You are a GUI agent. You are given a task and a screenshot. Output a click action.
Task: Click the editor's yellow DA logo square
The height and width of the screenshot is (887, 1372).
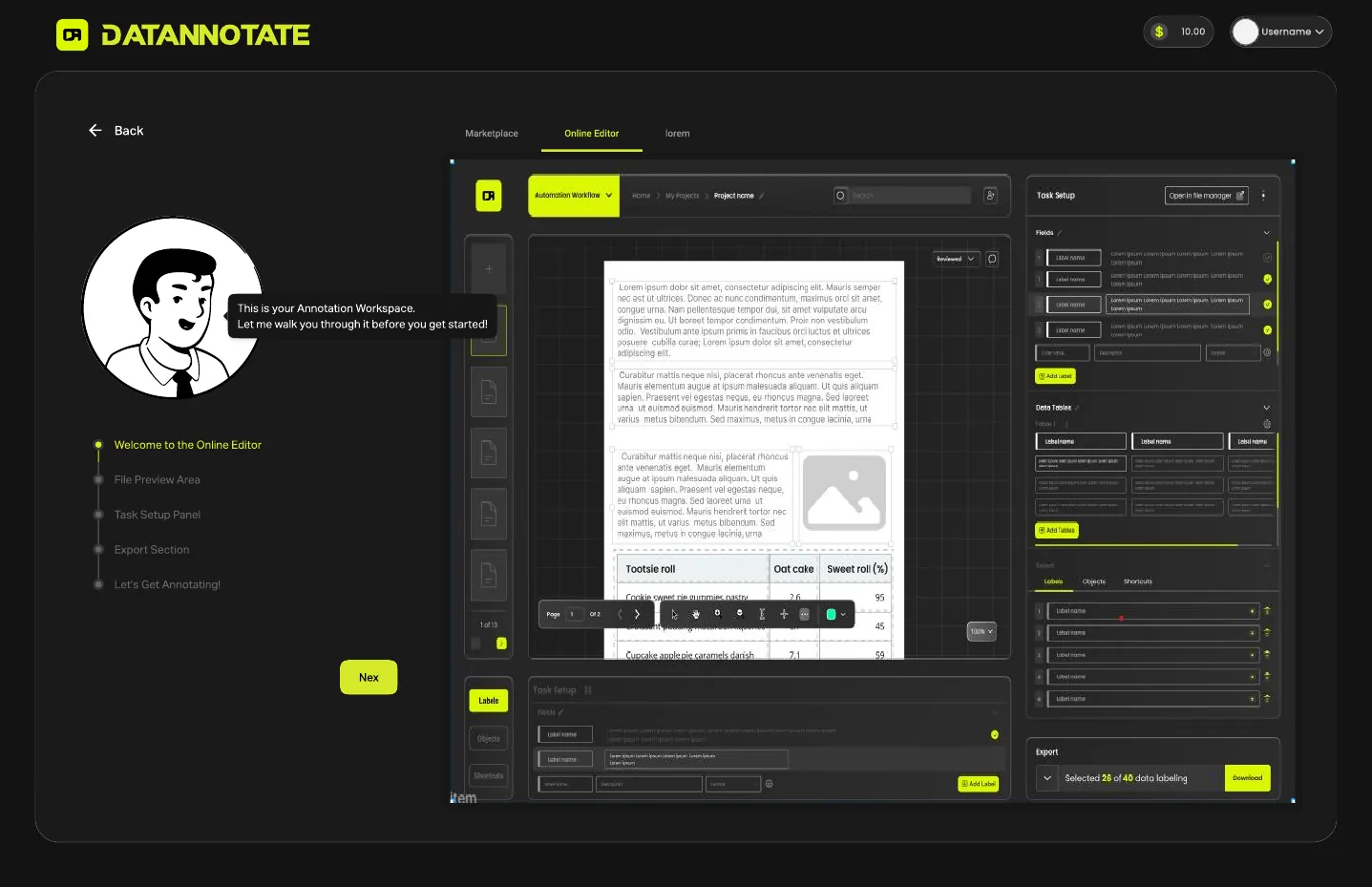[489, 196]
